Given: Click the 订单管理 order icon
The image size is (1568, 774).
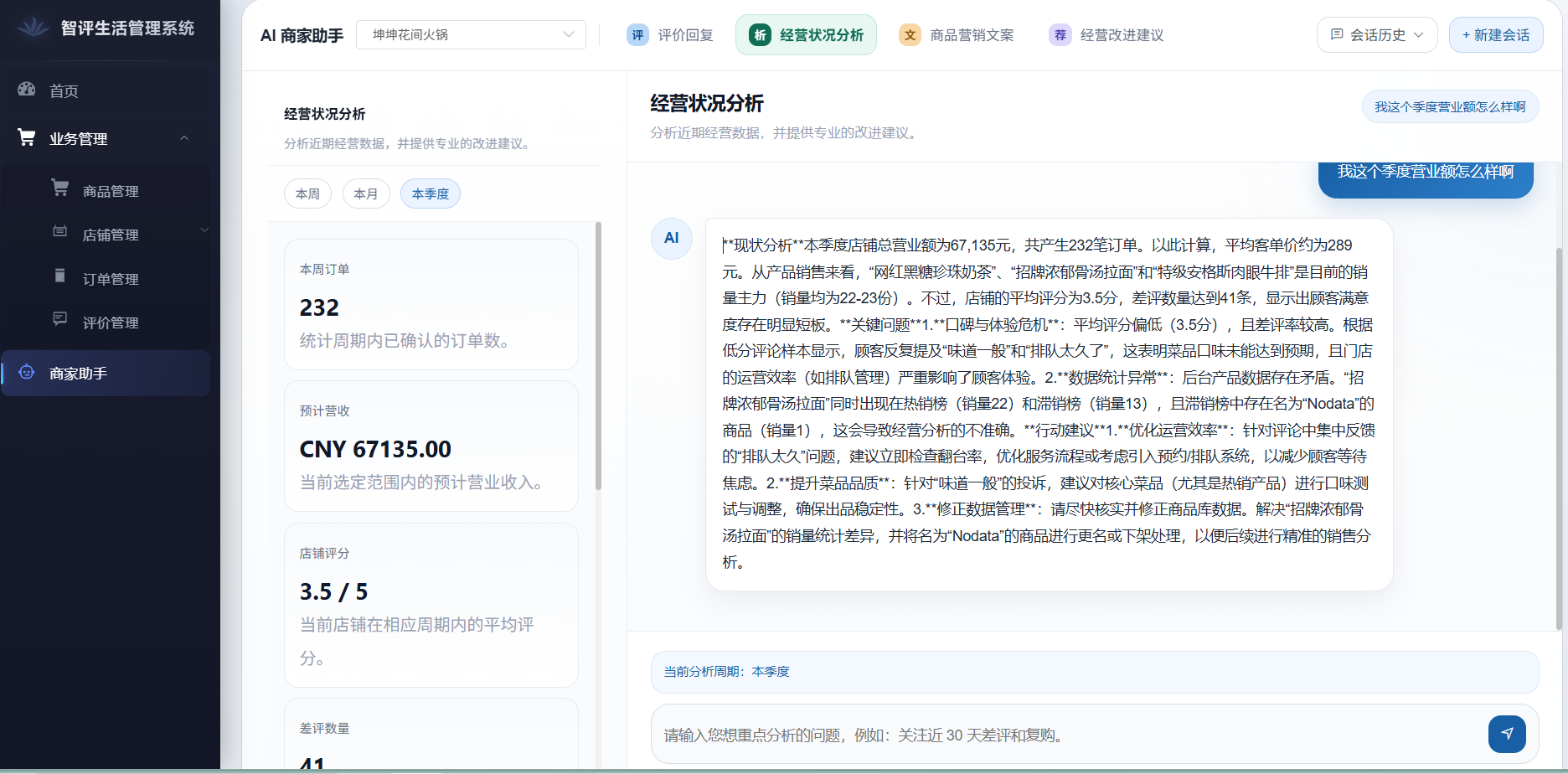Looking at the screenshot, I should (x=59, y=276).
